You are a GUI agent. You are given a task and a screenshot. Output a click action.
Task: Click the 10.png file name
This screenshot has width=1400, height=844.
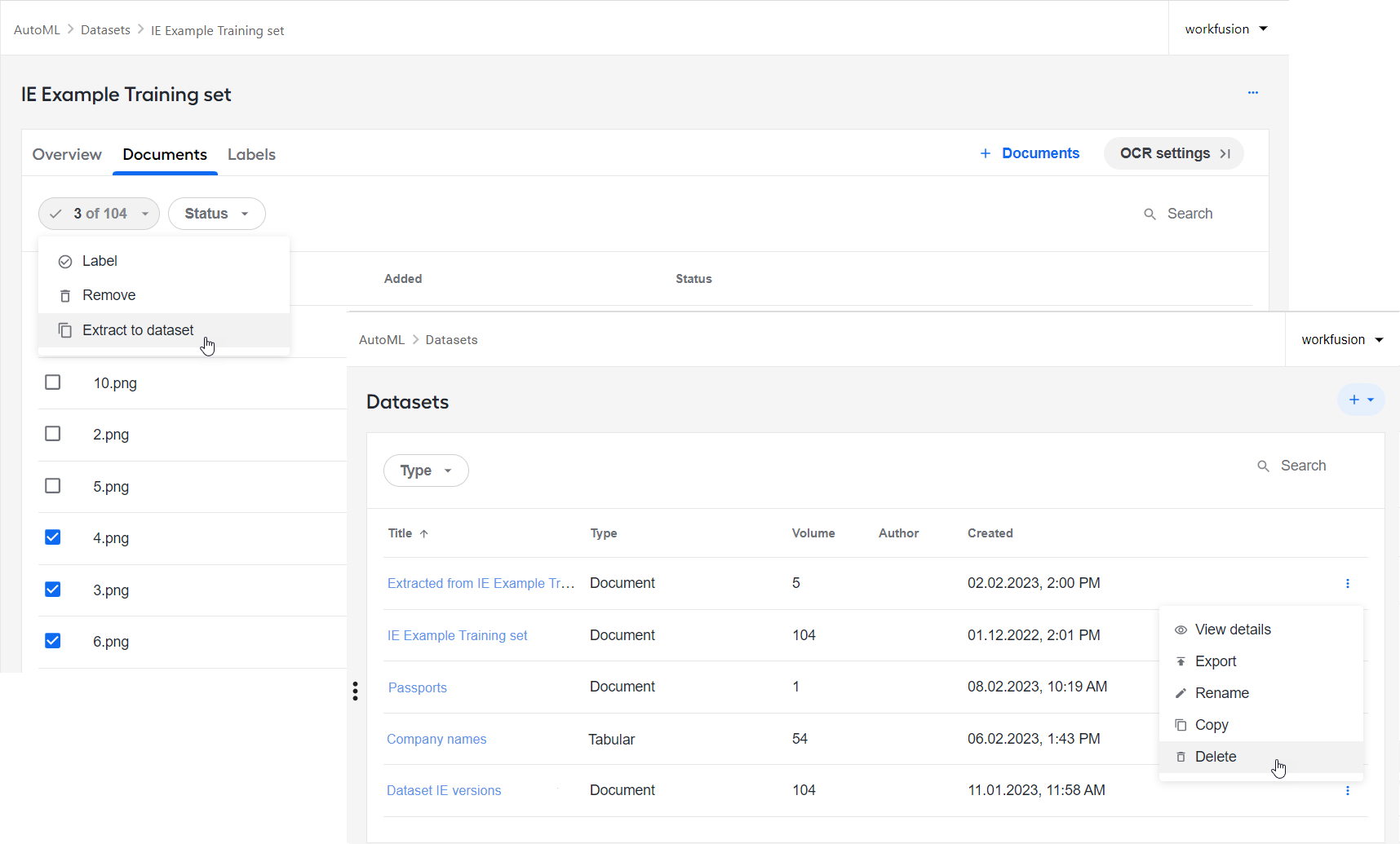coord(115,383)
